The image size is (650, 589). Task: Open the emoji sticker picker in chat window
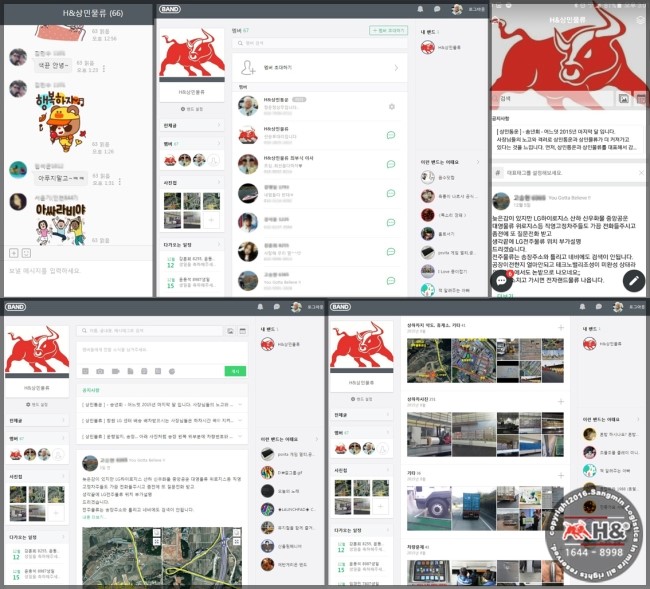point(26,253)
